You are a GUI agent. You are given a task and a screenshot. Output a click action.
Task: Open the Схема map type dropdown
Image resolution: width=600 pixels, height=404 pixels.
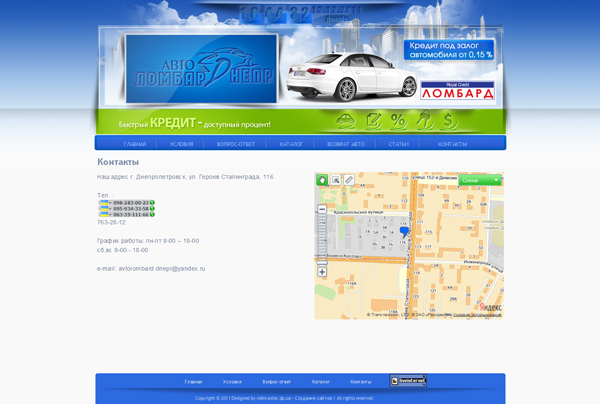480,180
